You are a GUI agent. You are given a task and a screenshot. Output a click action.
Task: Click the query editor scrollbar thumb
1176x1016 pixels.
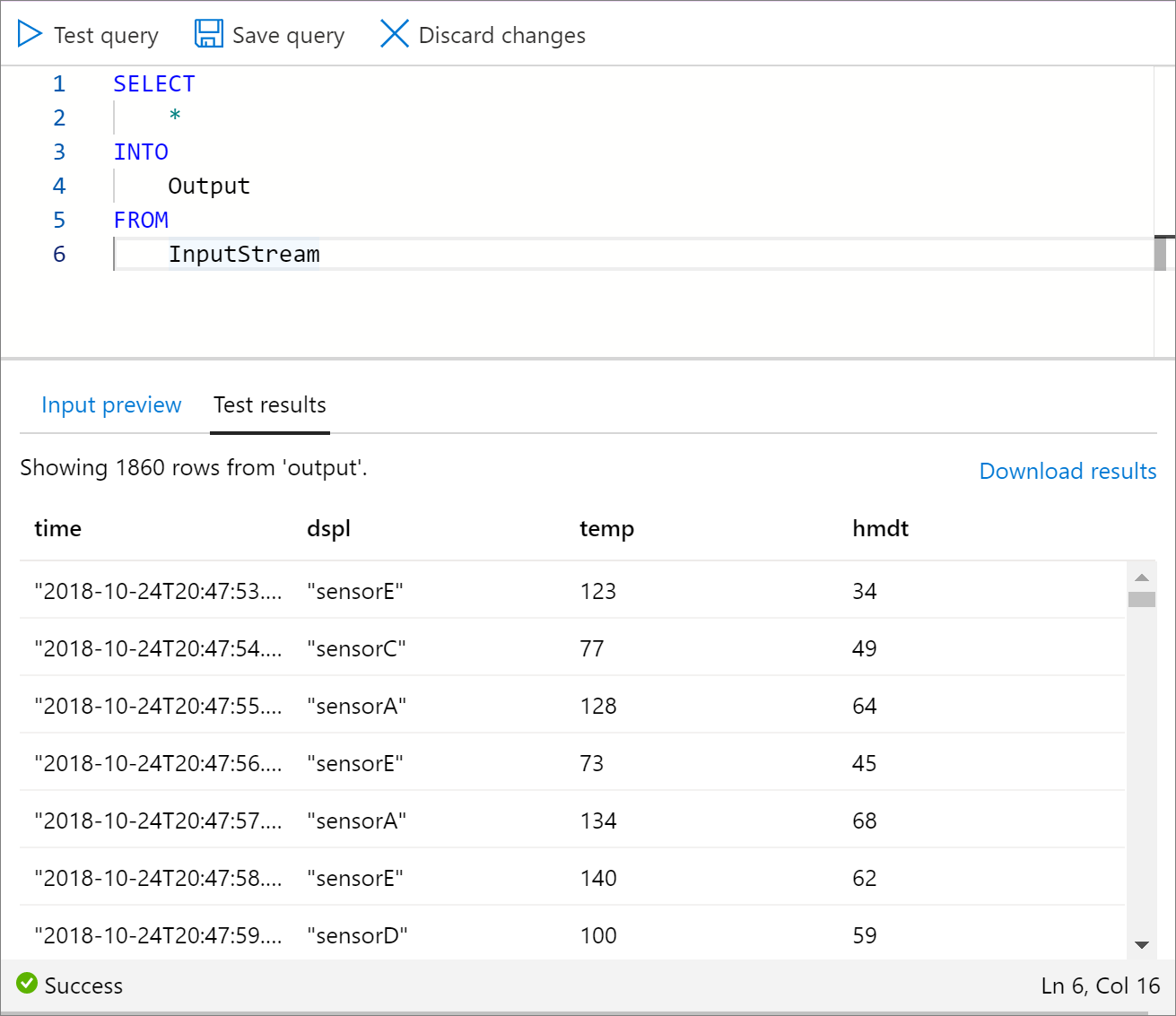tap(1160, 254)
